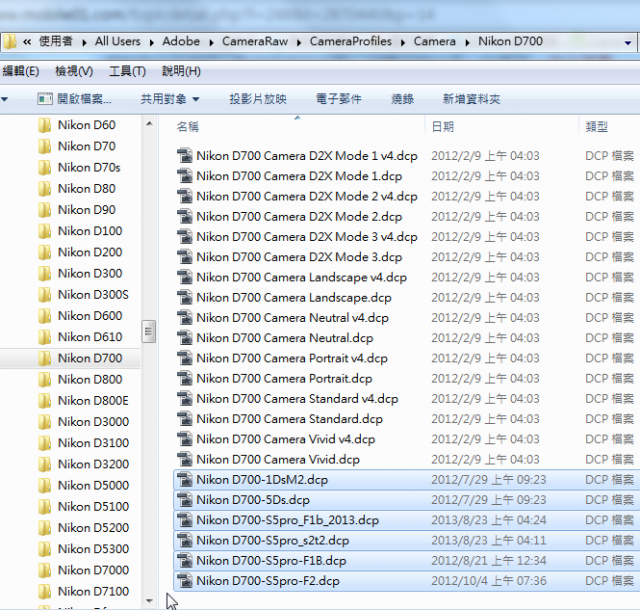Select Camera Vivid v4.dcp file icon
Screen dimensions: 640x610
[x=185, y=439]
